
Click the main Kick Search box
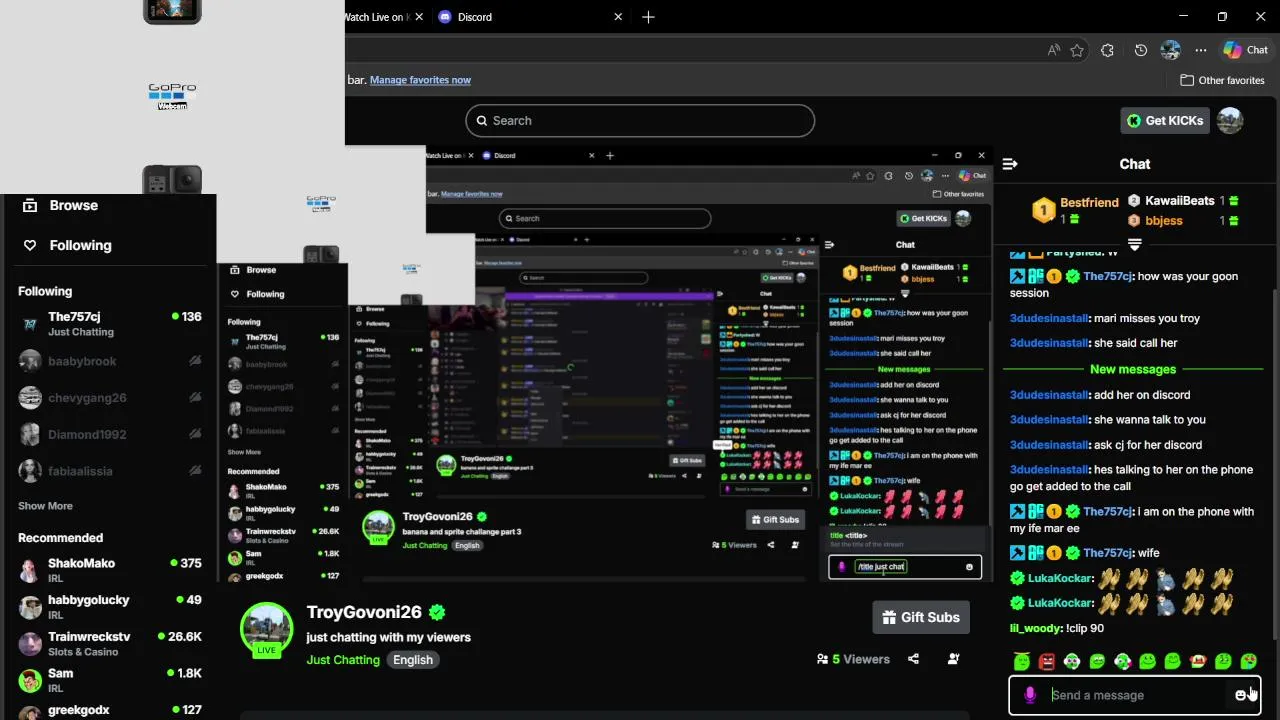[x=640, y=120]
